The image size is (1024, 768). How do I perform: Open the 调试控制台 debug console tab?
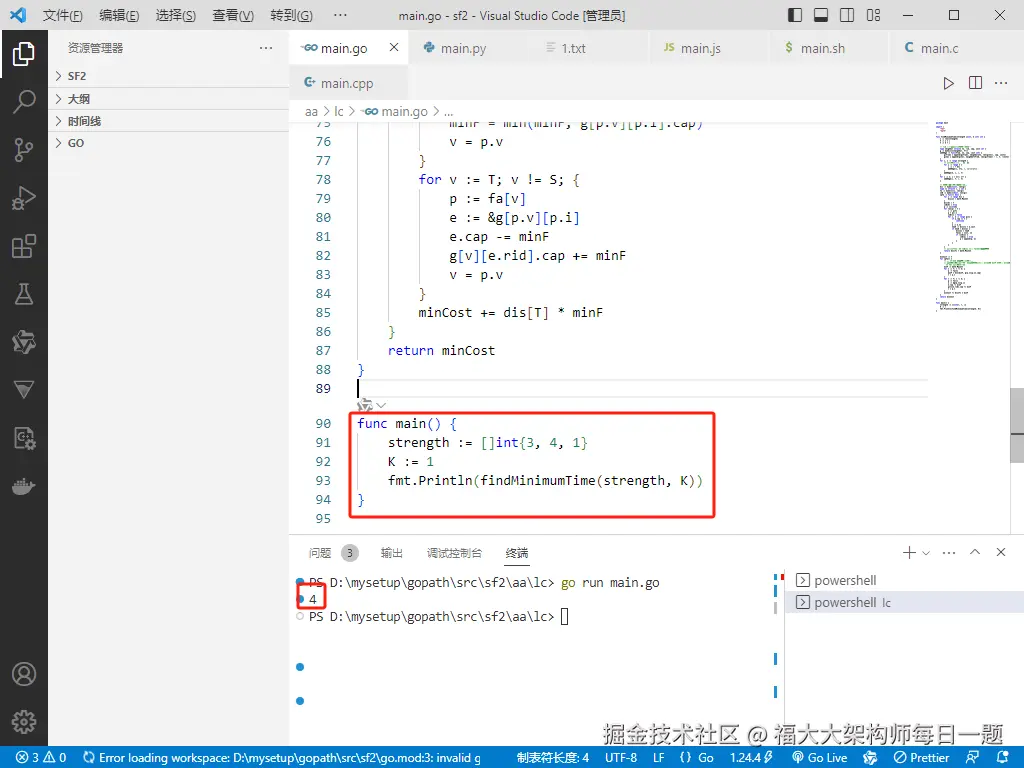[x=454, y=553]
